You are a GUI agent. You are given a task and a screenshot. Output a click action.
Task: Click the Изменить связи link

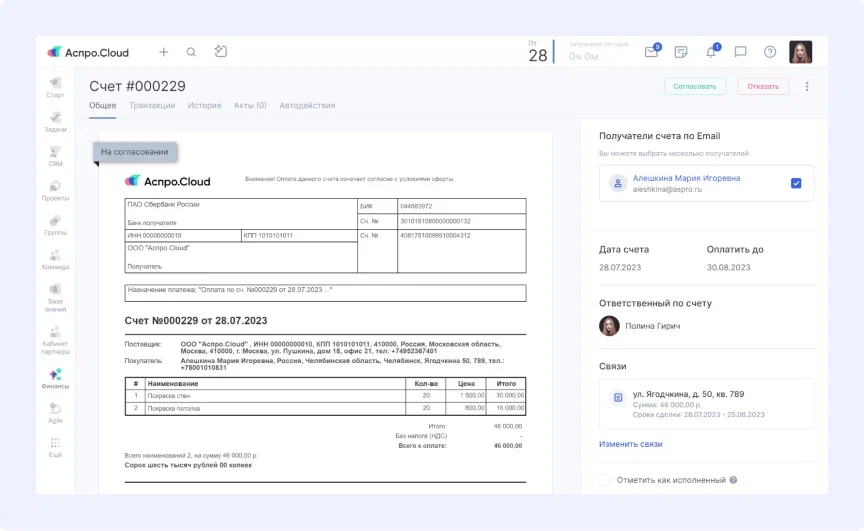630,444
